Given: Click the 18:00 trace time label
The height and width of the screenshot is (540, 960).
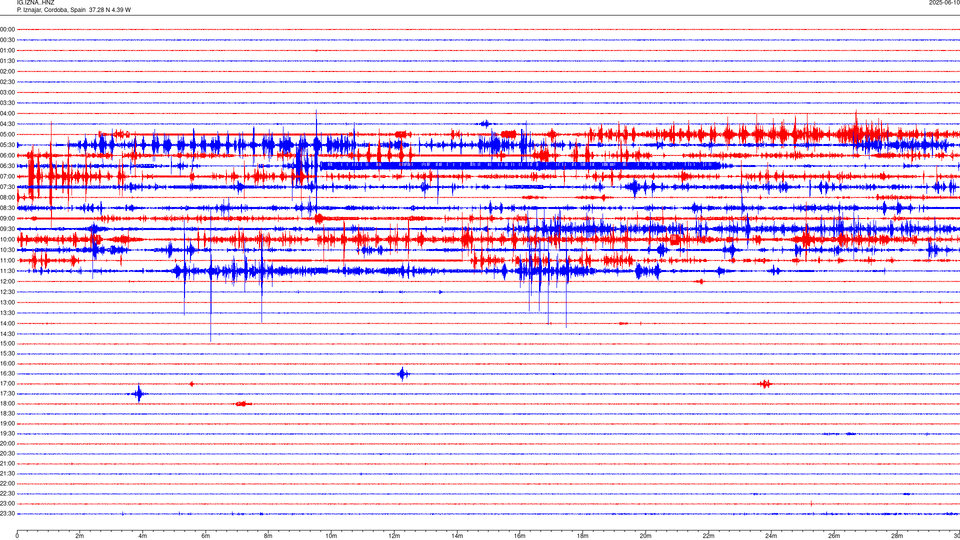Looking at the screenshot, I should (7, 403).
